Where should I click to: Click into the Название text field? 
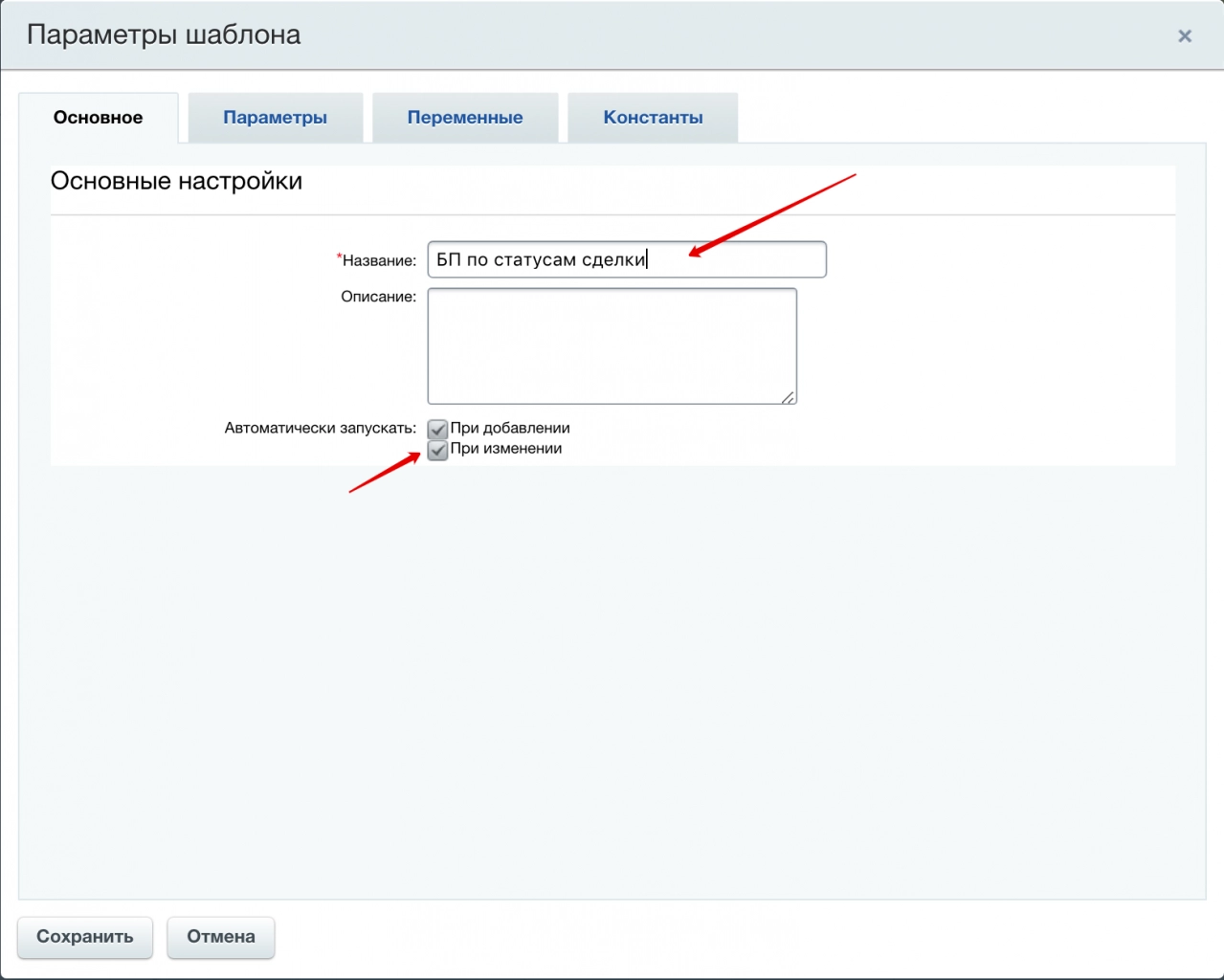[x=626, y=259]
